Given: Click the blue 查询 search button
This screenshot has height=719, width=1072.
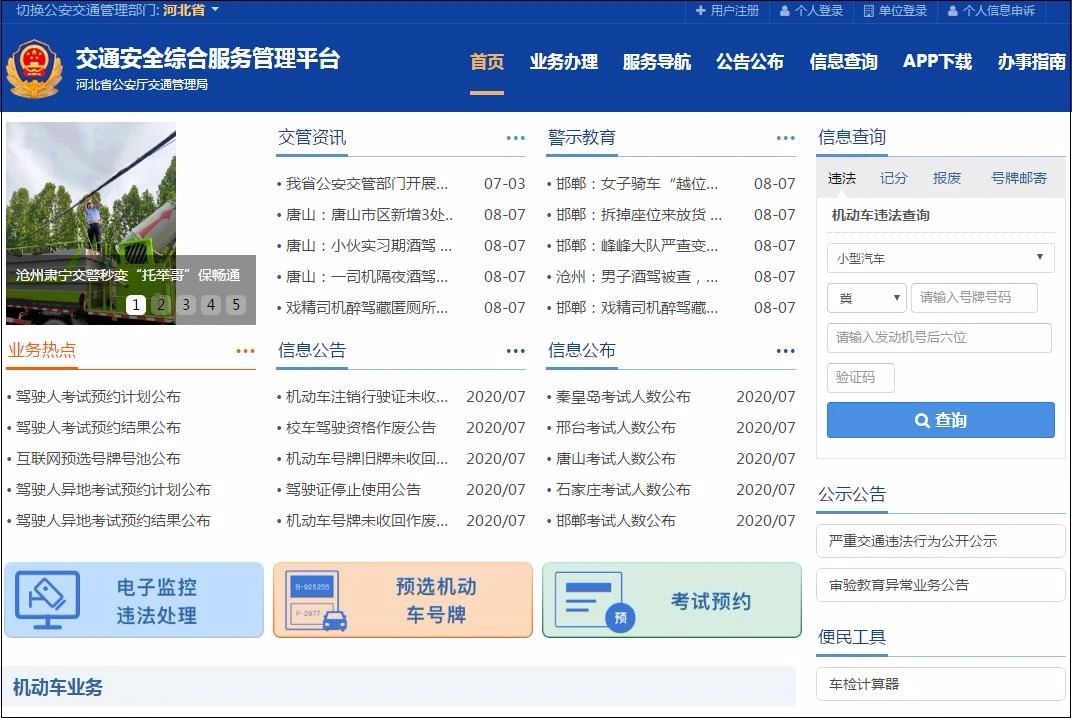Looking at the screenshot, I should click(940, 420).
